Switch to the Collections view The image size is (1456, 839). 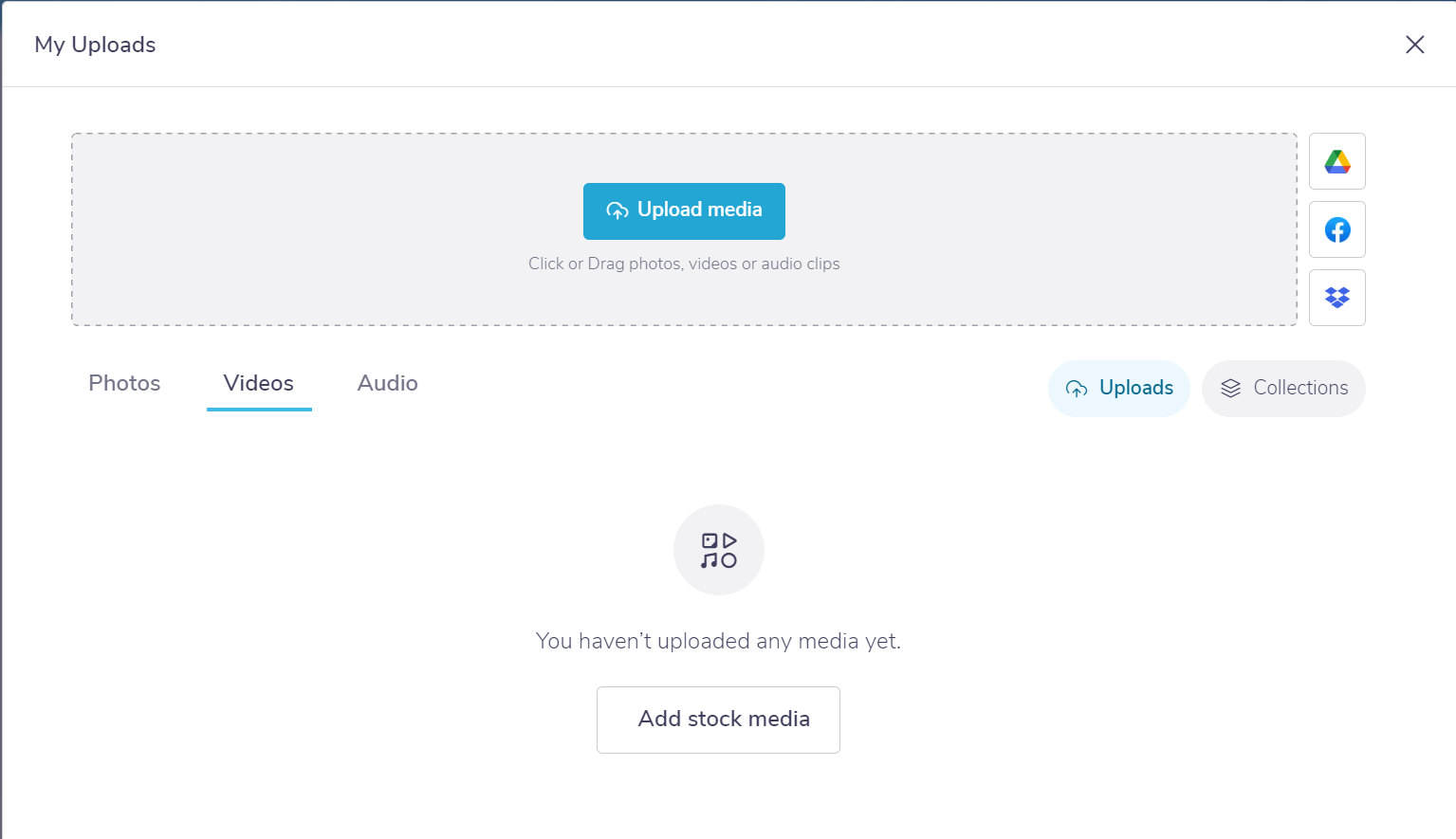point(1283,388)
